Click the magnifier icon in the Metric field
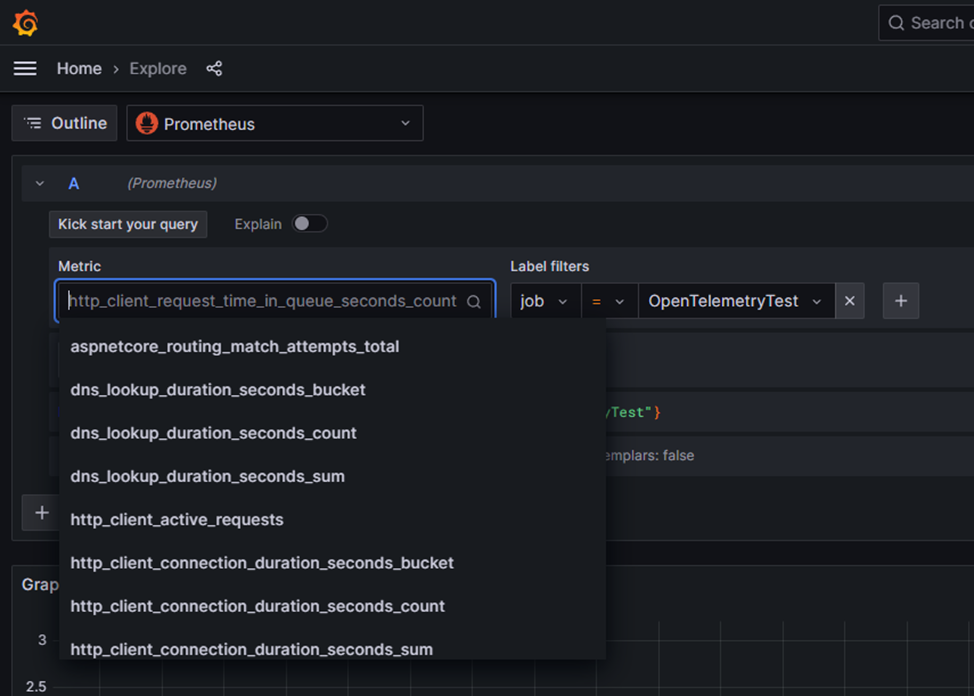974x696 pixels. (474, 301)
